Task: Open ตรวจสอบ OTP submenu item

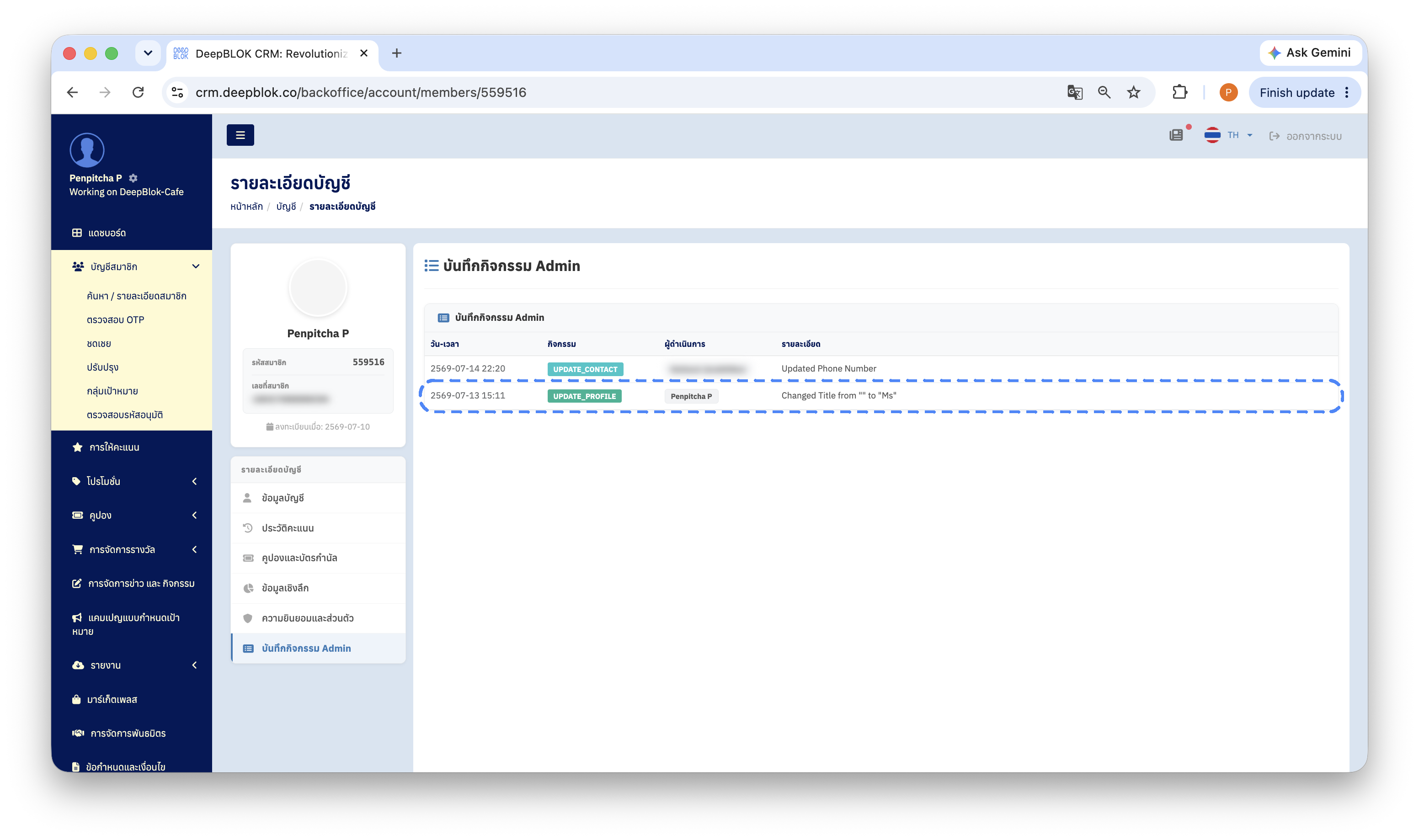Action: point(116,320)
